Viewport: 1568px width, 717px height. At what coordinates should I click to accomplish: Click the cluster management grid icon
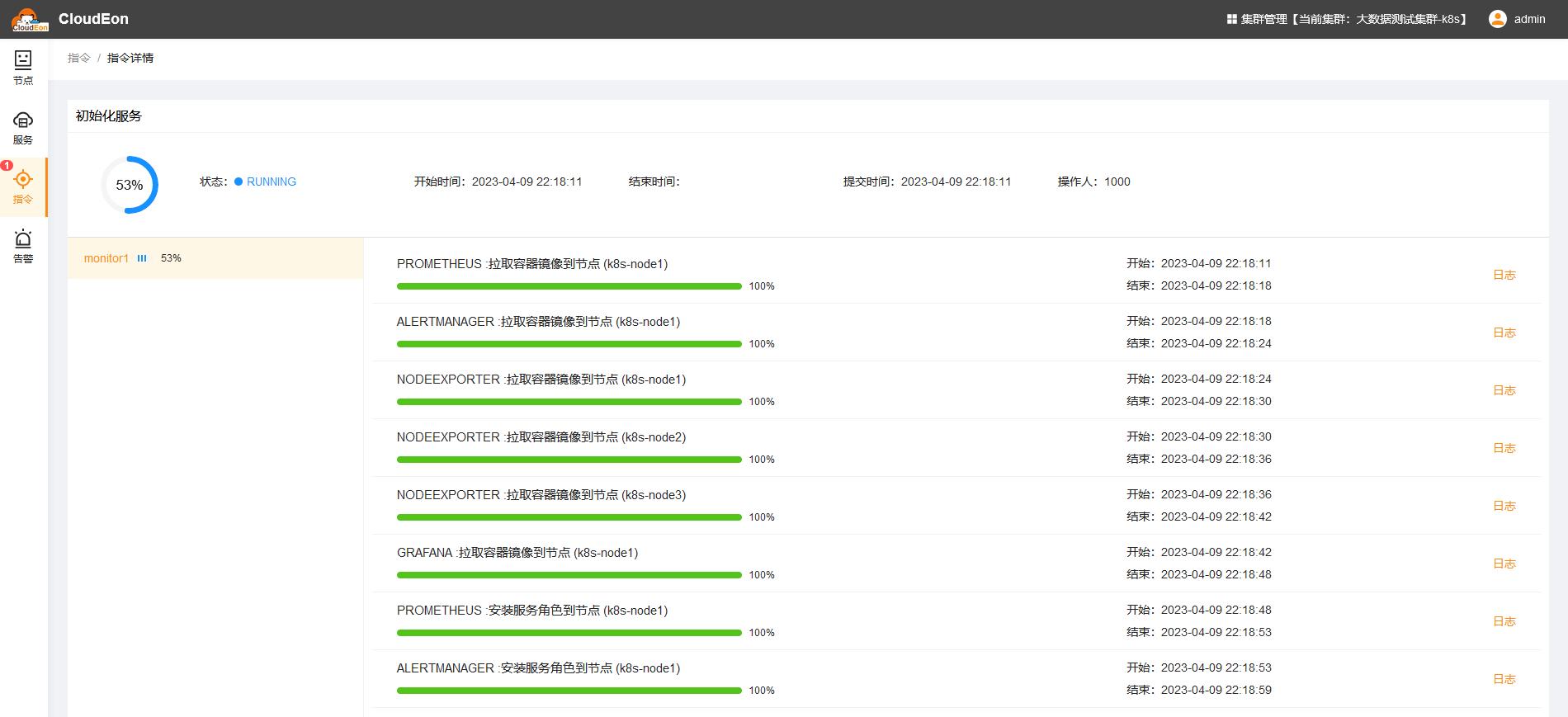1231,19
